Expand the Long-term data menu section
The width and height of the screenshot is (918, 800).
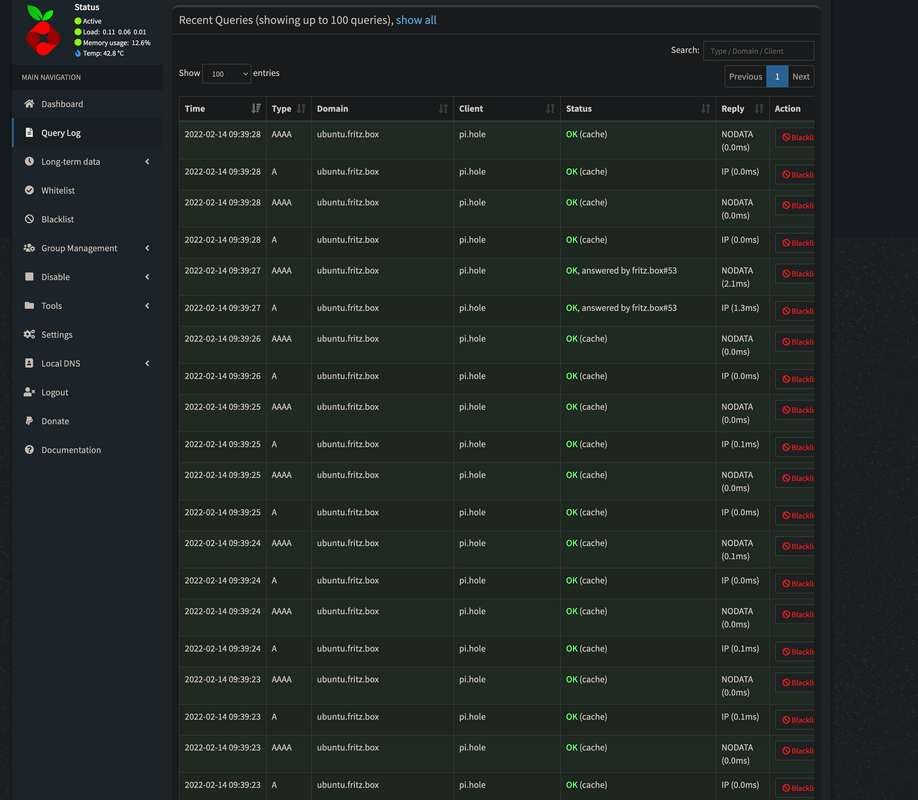point(80,160)
